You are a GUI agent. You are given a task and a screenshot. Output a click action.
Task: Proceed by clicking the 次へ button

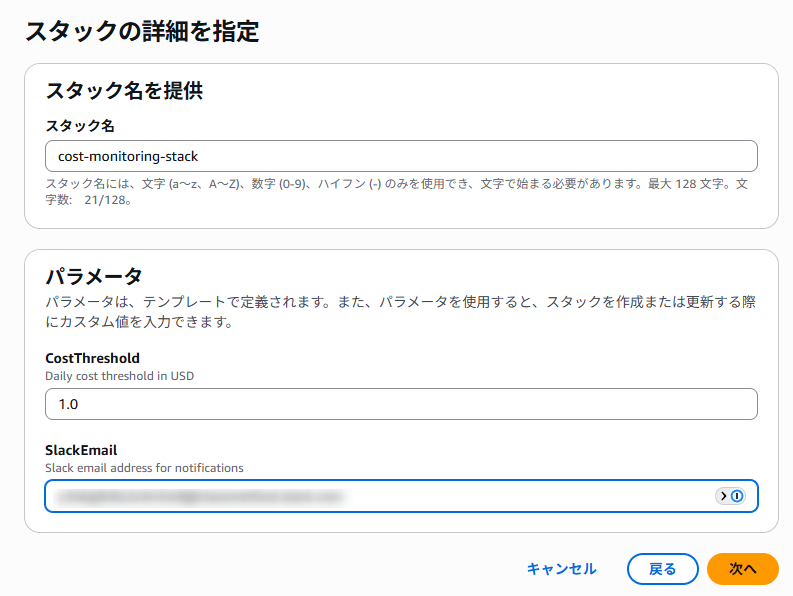[x=742, y=569]
